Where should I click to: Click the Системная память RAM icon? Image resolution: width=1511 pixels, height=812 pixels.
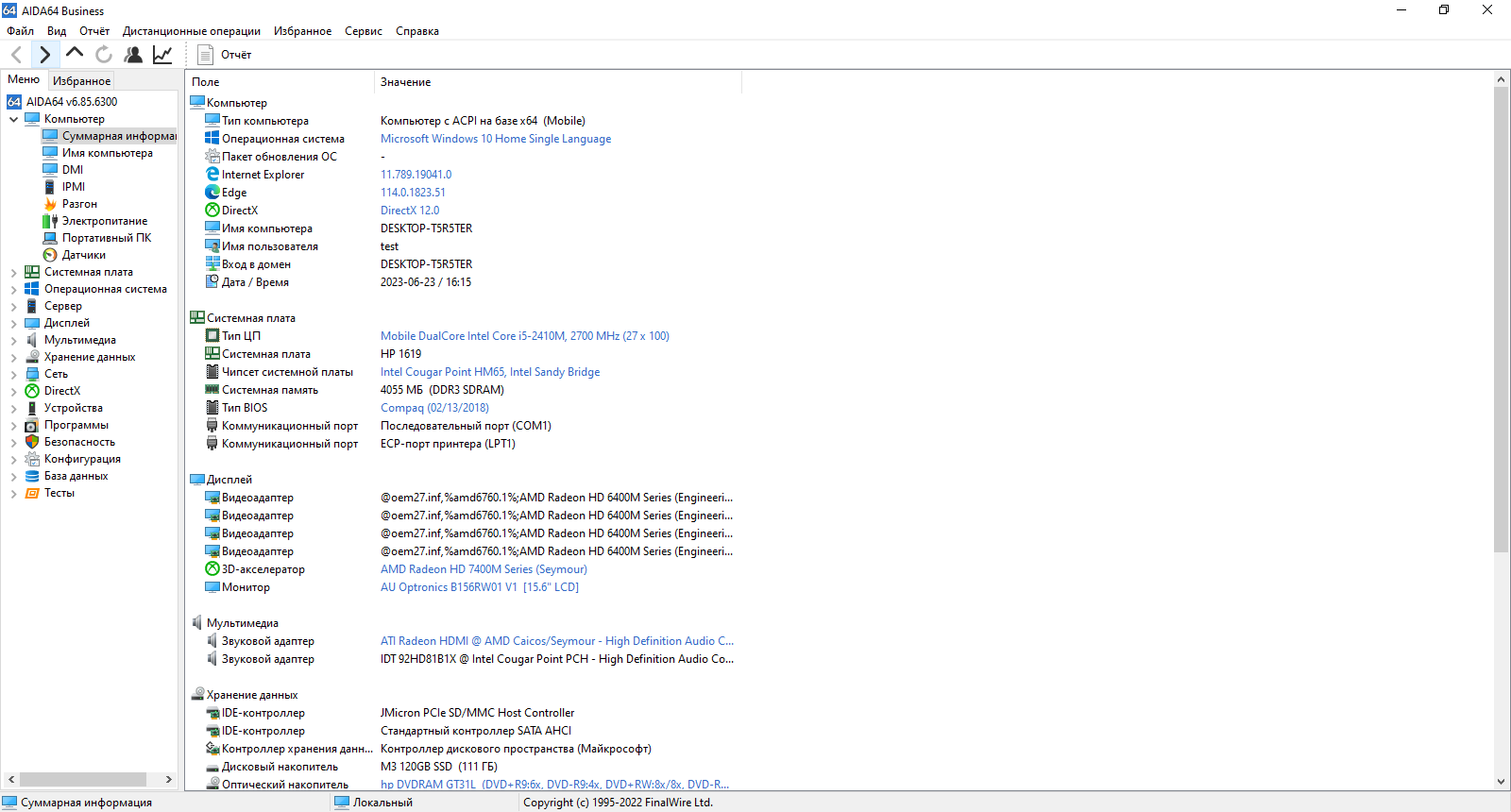pyautogui.click(x=212, y=389)
